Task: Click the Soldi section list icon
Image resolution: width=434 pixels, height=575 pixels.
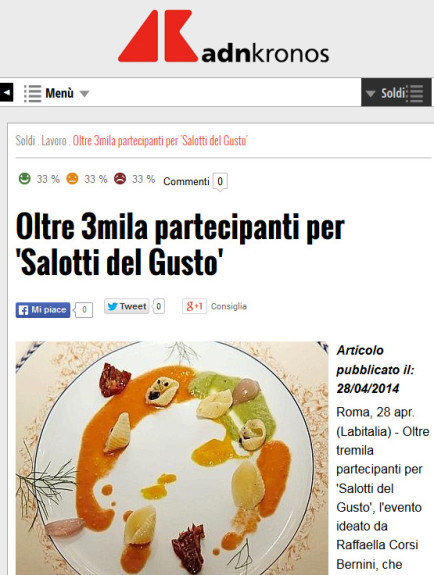Action: coord(416,93)
